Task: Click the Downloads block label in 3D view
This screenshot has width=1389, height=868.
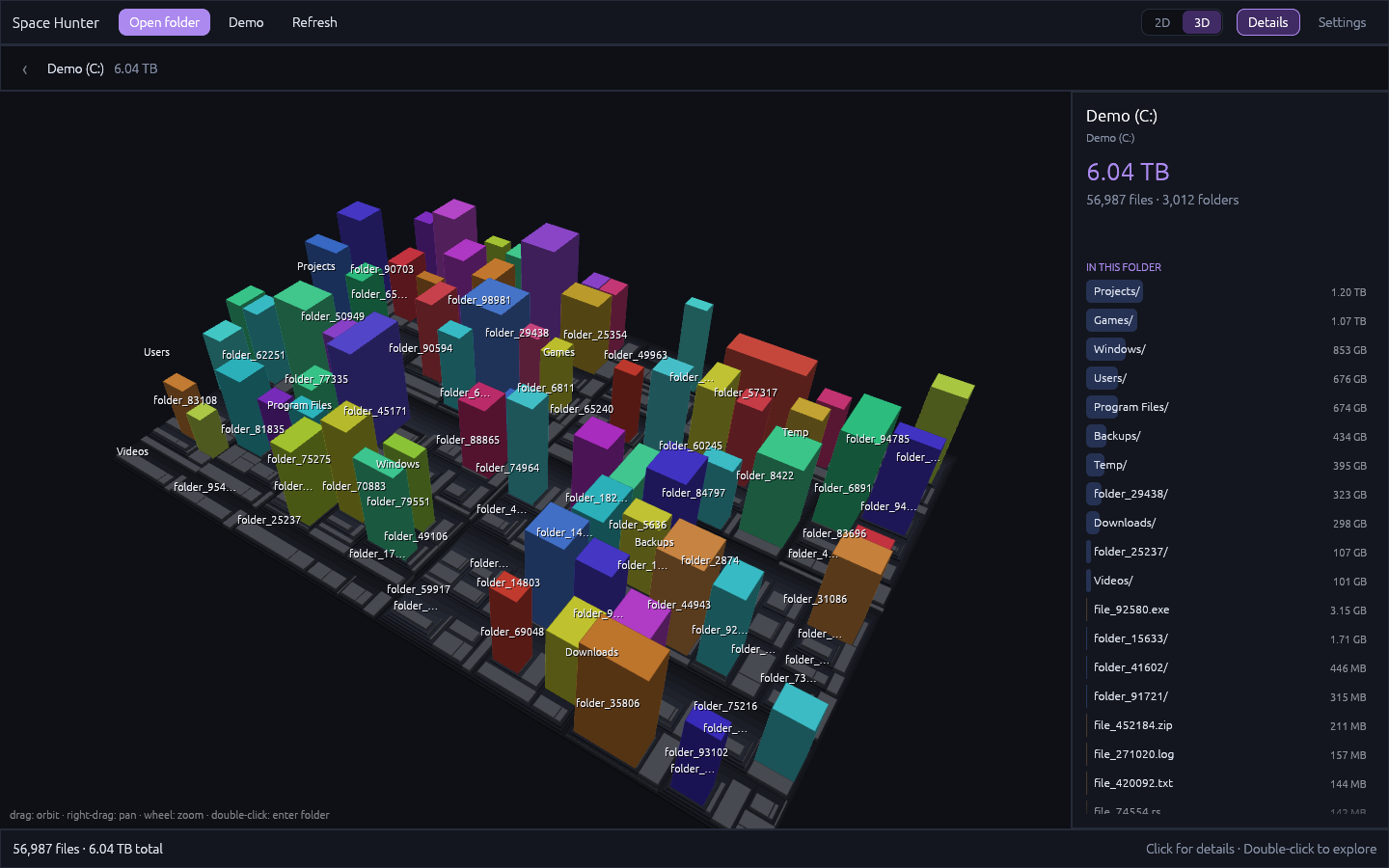Action: pos(591,652)
